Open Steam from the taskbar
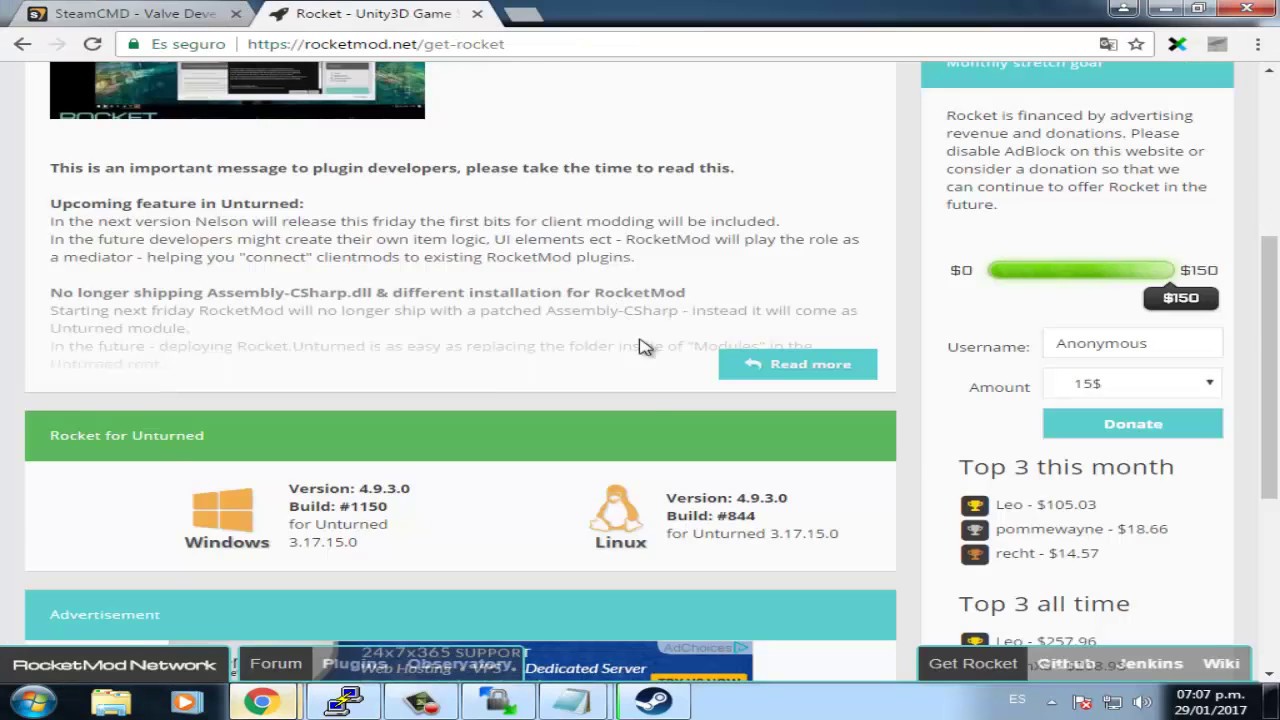This screenshot has height=720, width=1280. [652, 702]
